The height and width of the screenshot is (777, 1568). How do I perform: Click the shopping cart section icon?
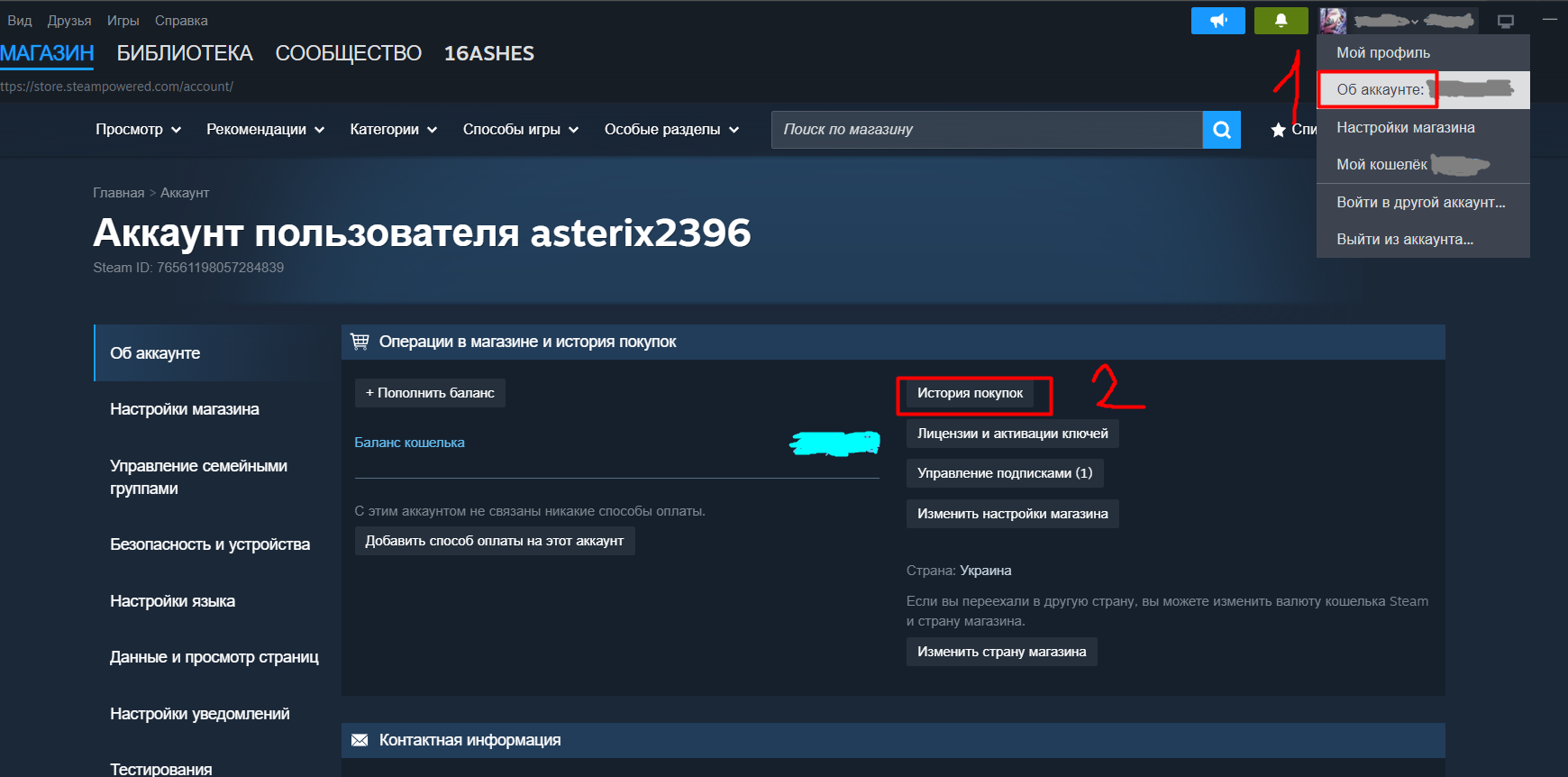coord(360,342)
